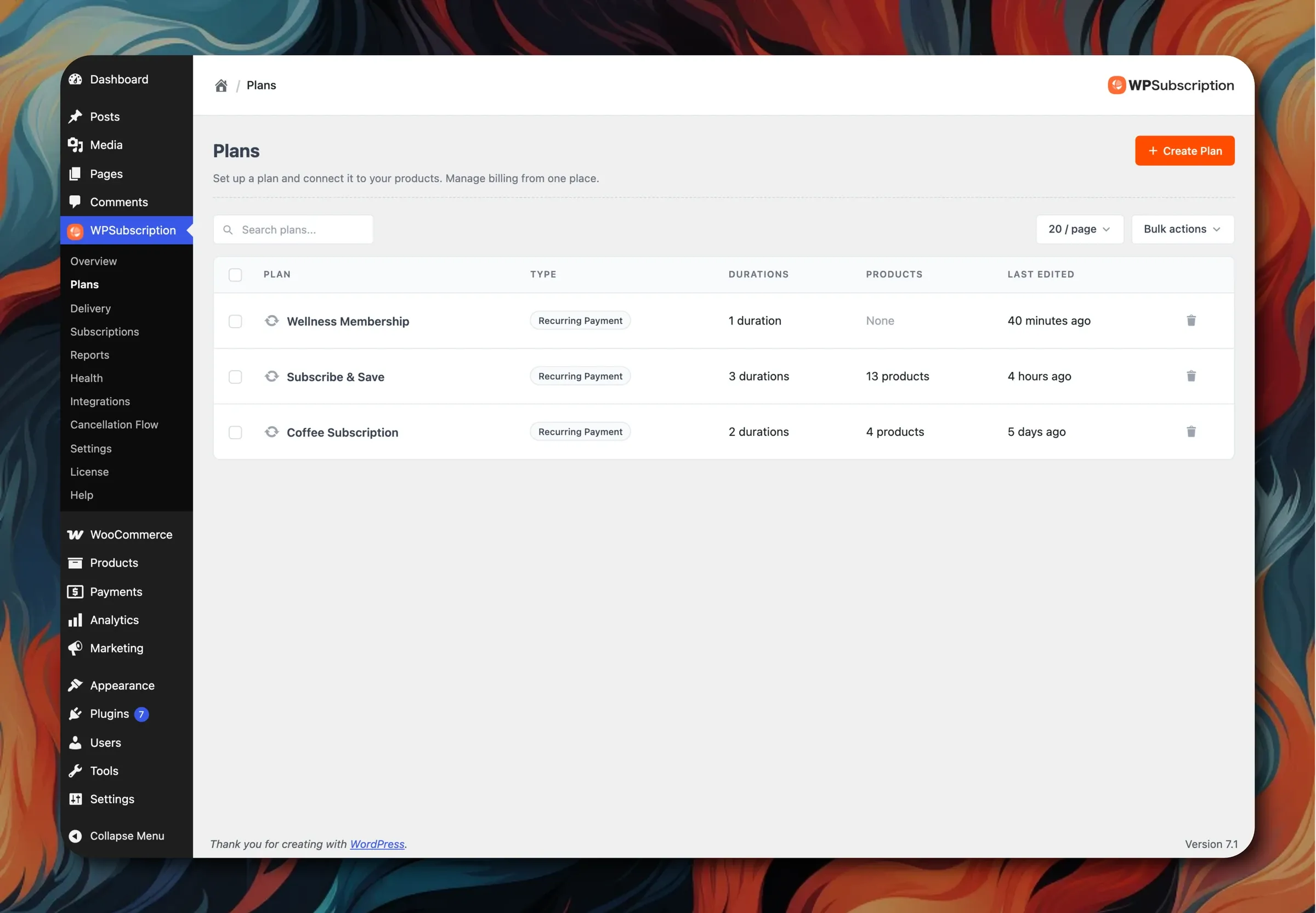Screen dimensions: 1316x913
Task: Delete the Wellness Membership plan via trash icon
Action: pos(1191,320)
